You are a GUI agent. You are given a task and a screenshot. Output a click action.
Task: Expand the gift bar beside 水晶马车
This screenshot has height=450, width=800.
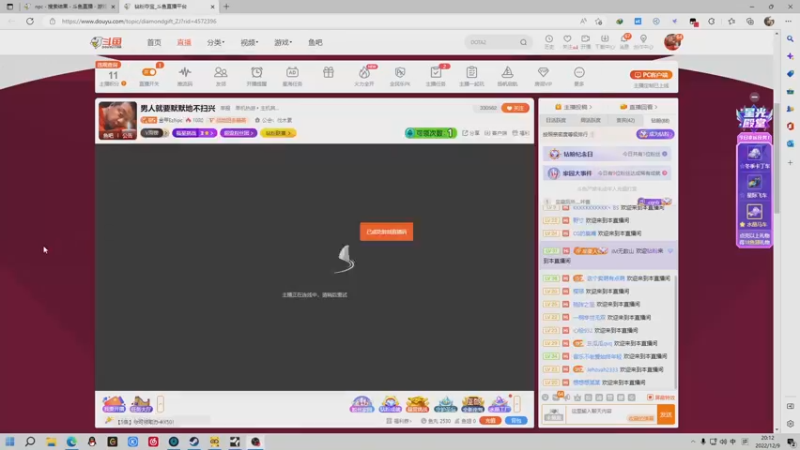(517, 404)
